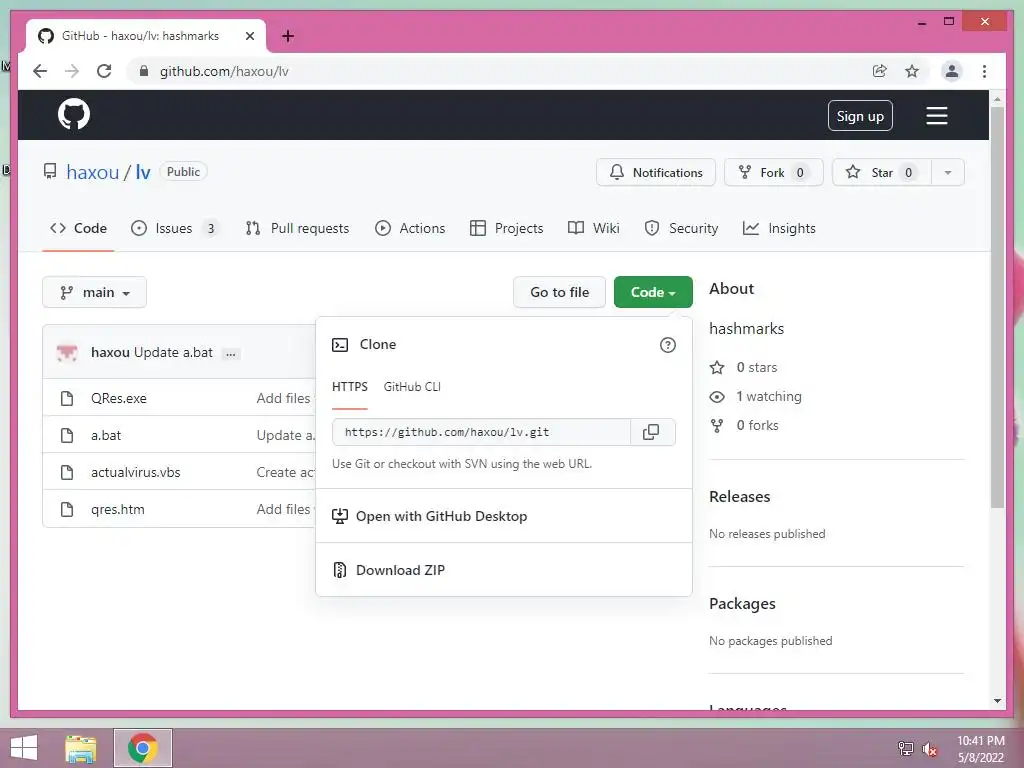View the Insights tab

(780, 229)
